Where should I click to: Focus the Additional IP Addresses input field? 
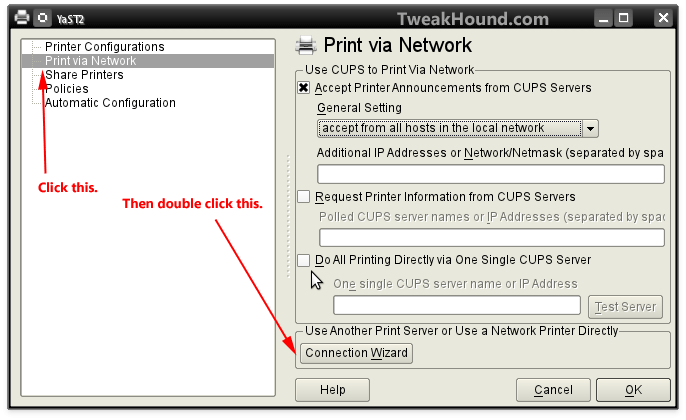coord(491,174)
